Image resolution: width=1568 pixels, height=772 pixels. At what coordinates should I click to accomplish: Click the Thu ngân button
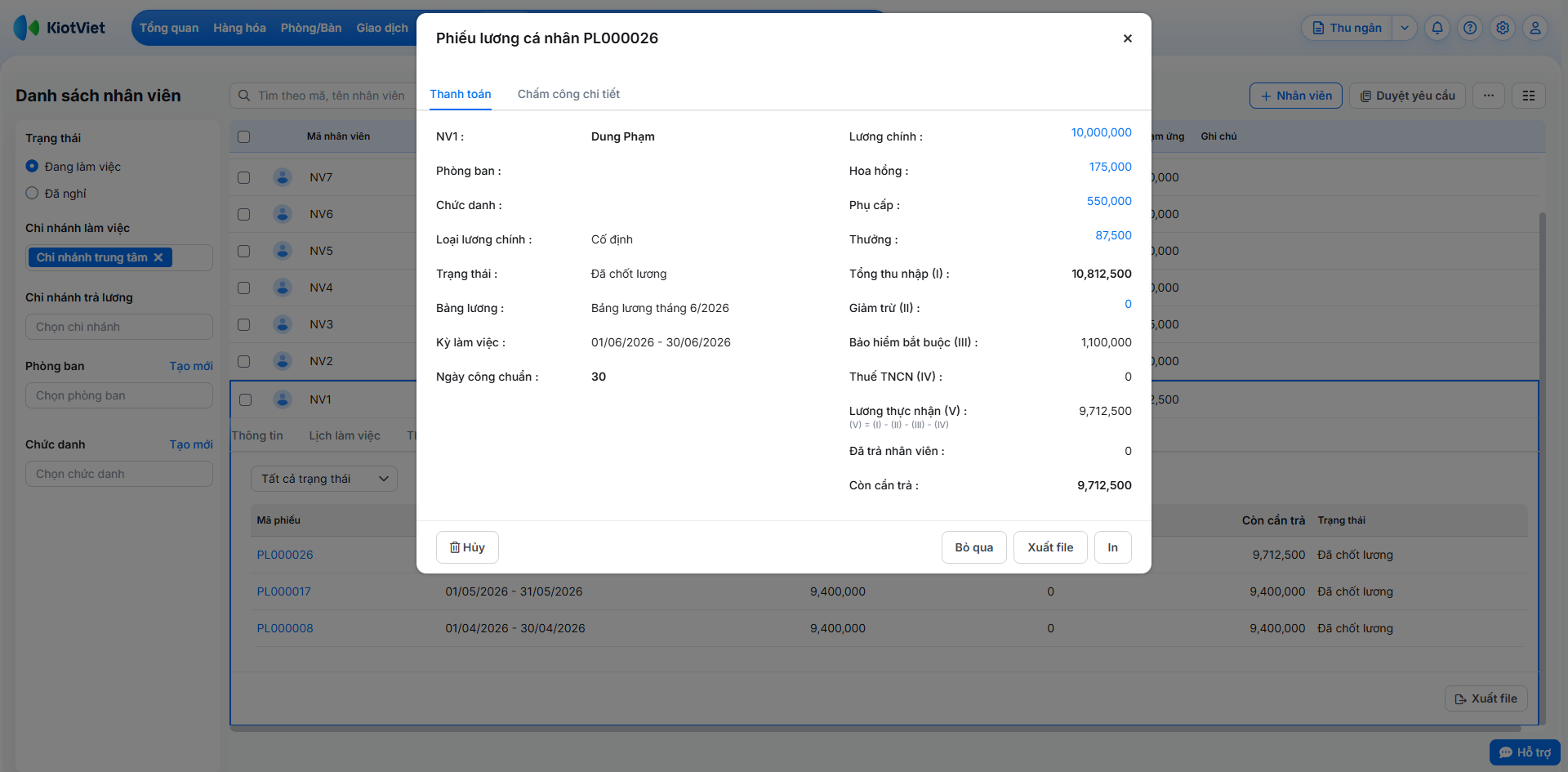click(x=1347, y=28)
